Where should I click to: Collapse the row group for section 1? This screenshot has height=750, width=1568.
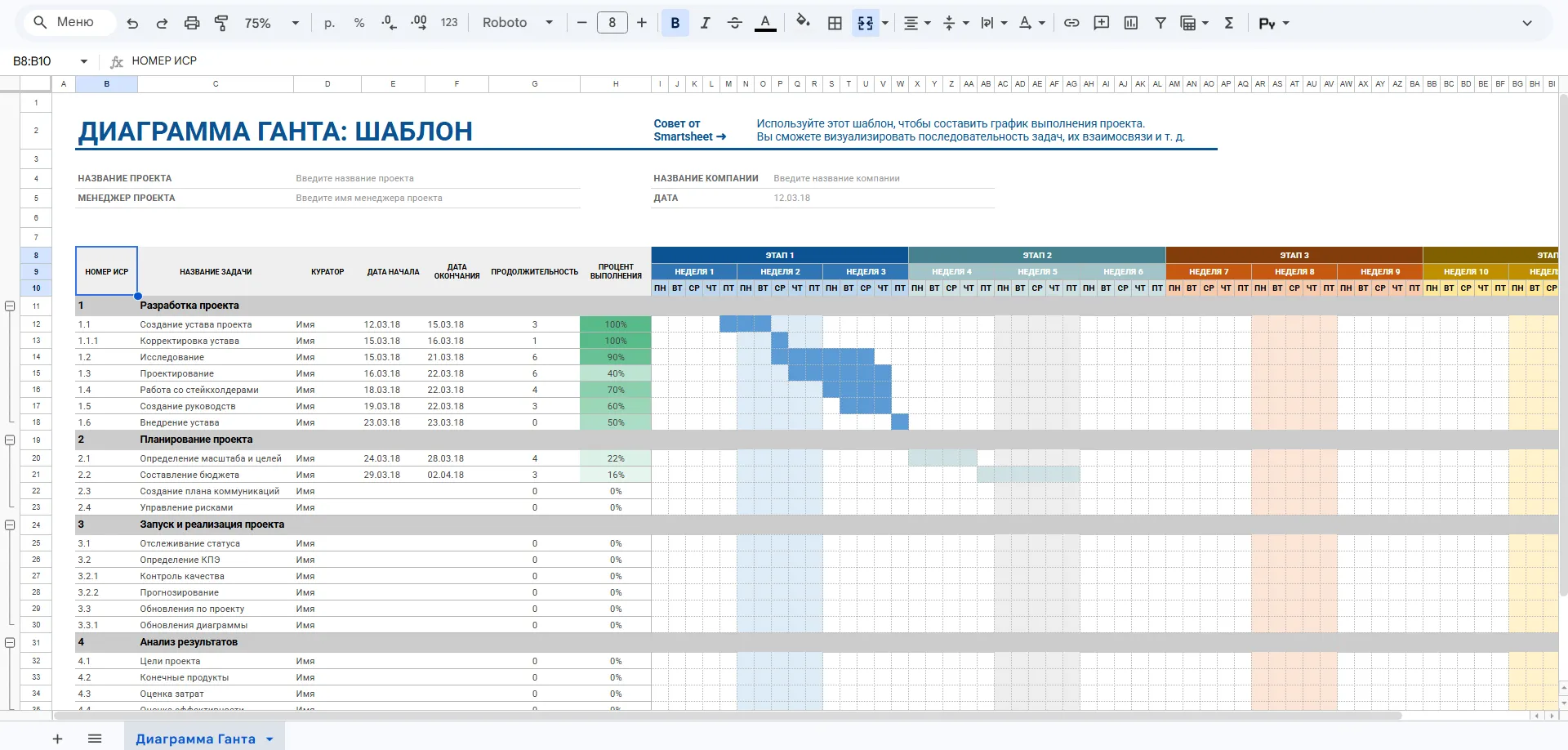(10, 306)
